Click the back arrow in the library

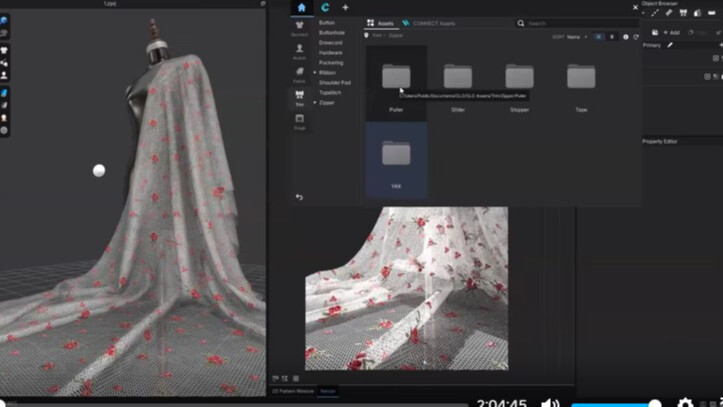point(298,197)
